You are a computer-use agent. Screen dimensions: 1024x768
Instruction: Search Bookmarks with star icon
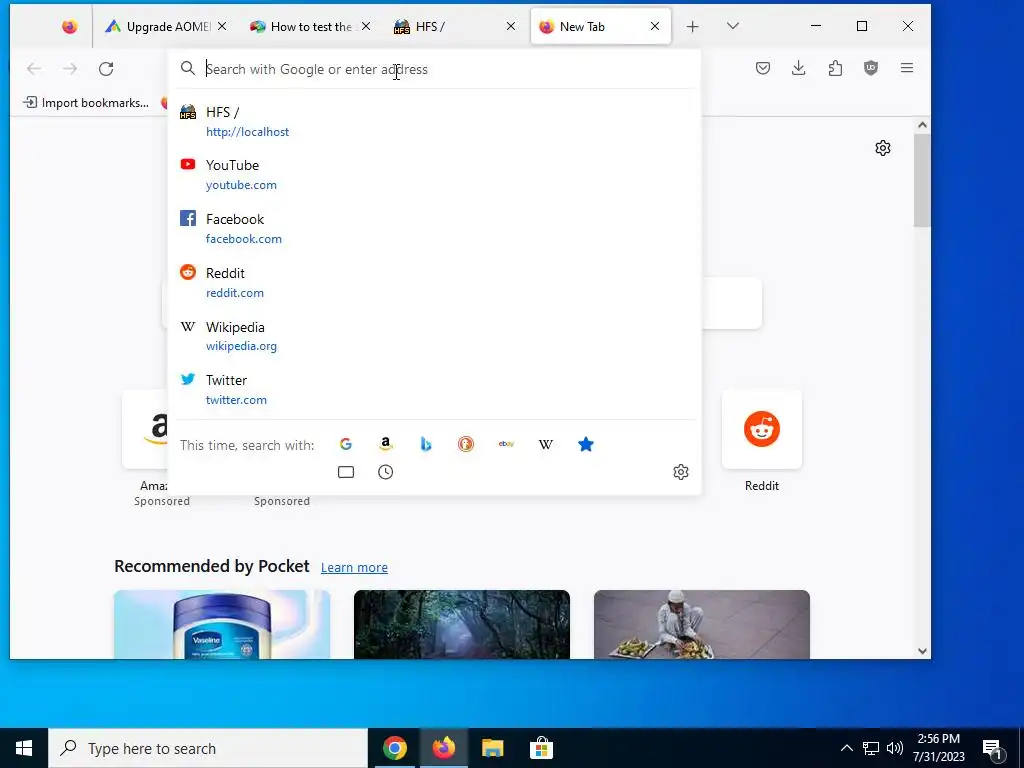click(x=586, y=444)
